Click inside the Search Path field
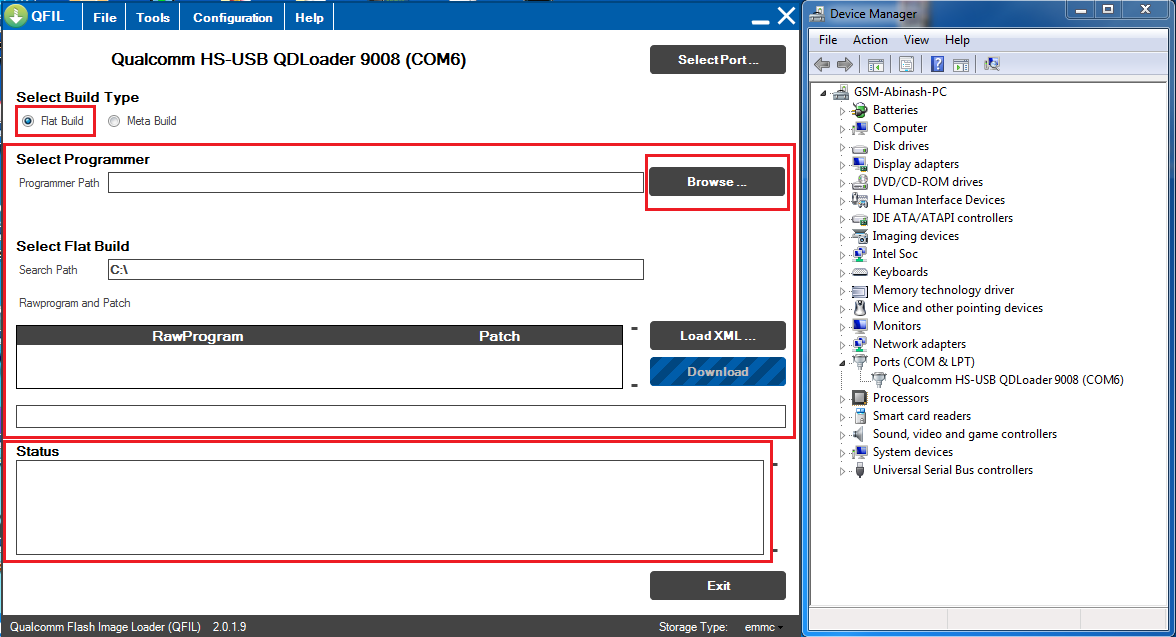The image size is (1176, 637). pos(375,269)
